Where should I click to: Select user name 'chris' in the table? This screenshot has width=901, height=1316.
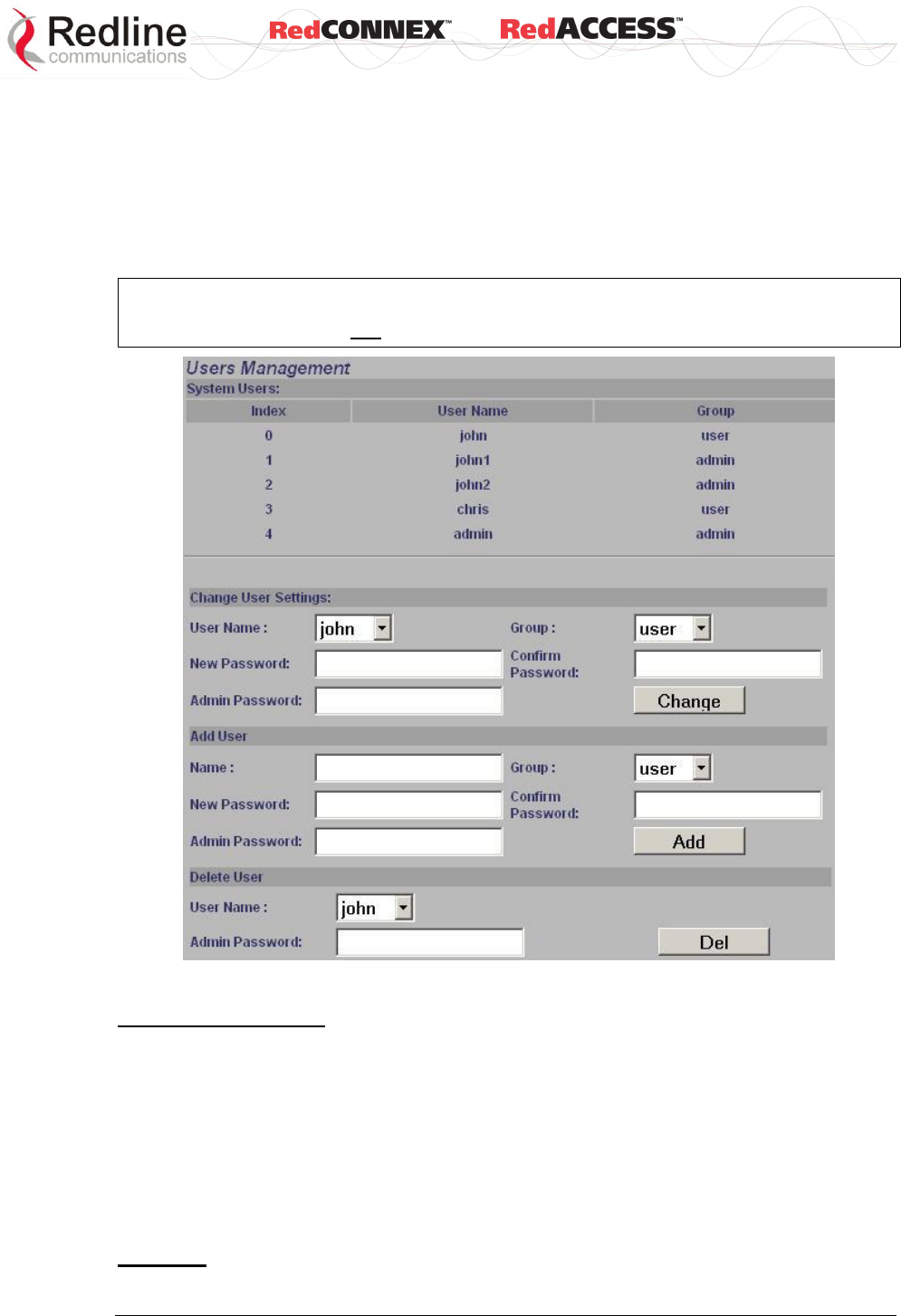[x=473, y=509]
